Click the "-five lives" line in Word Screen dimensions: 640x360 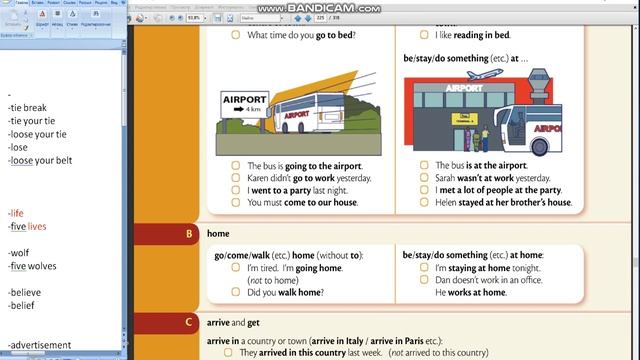(x=27, y=227)
